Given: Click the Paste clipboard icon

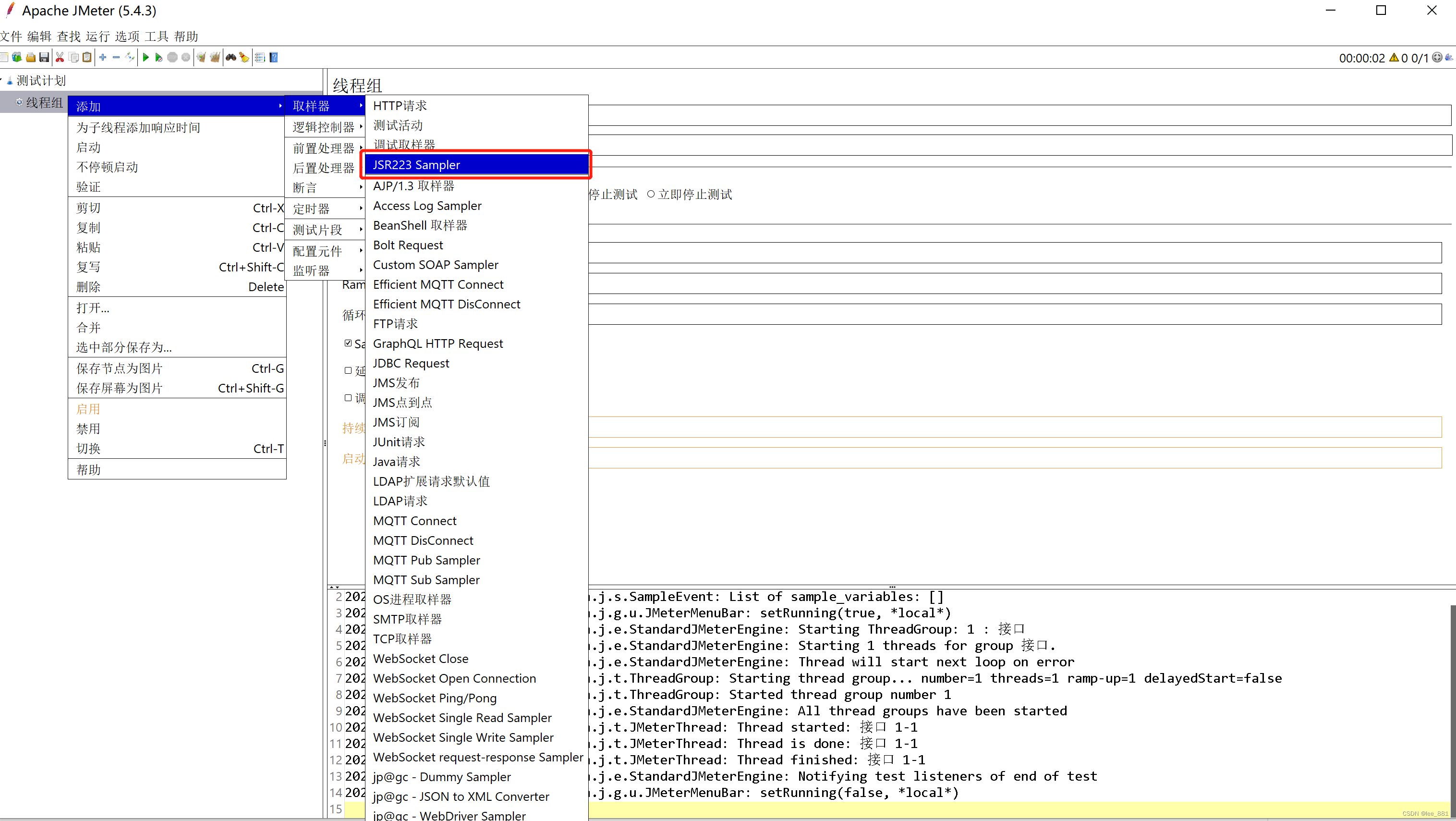Looking at the screenshot, I should pyautogui.click(x=87, y=57).
